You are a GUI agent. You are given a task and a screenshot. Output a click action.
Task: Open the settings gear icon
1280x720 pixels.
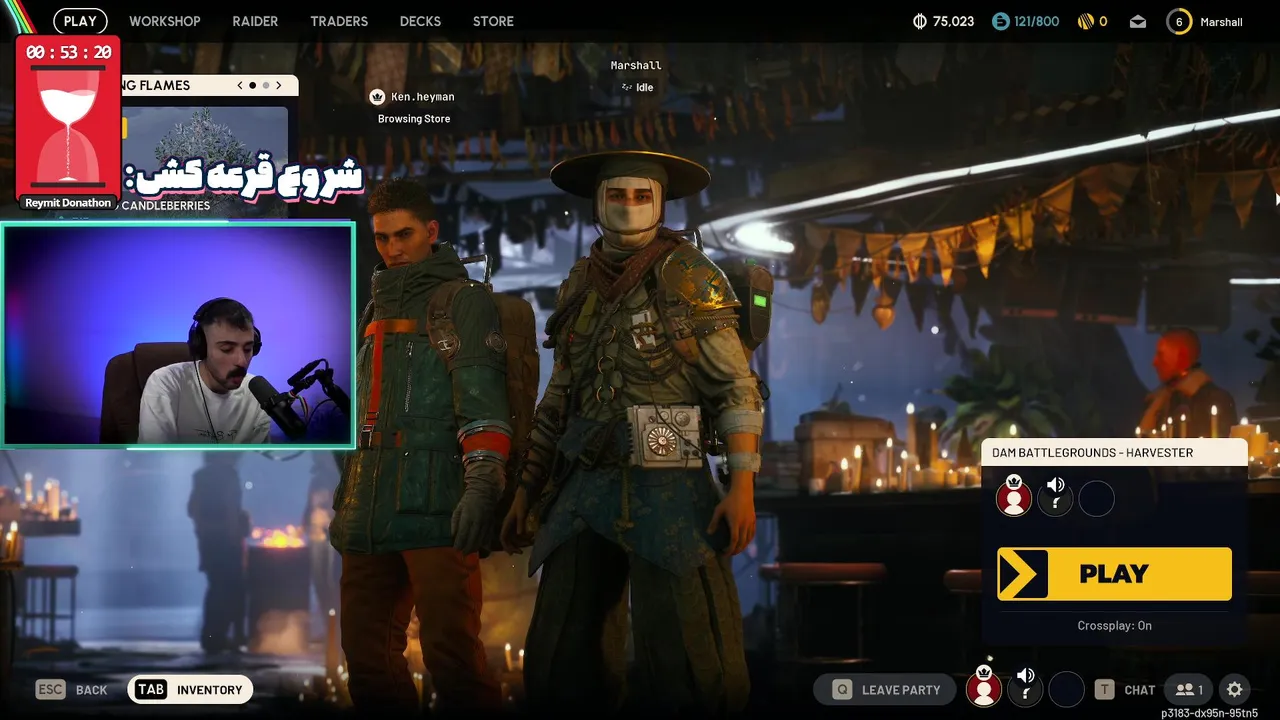click(1235, 689)
